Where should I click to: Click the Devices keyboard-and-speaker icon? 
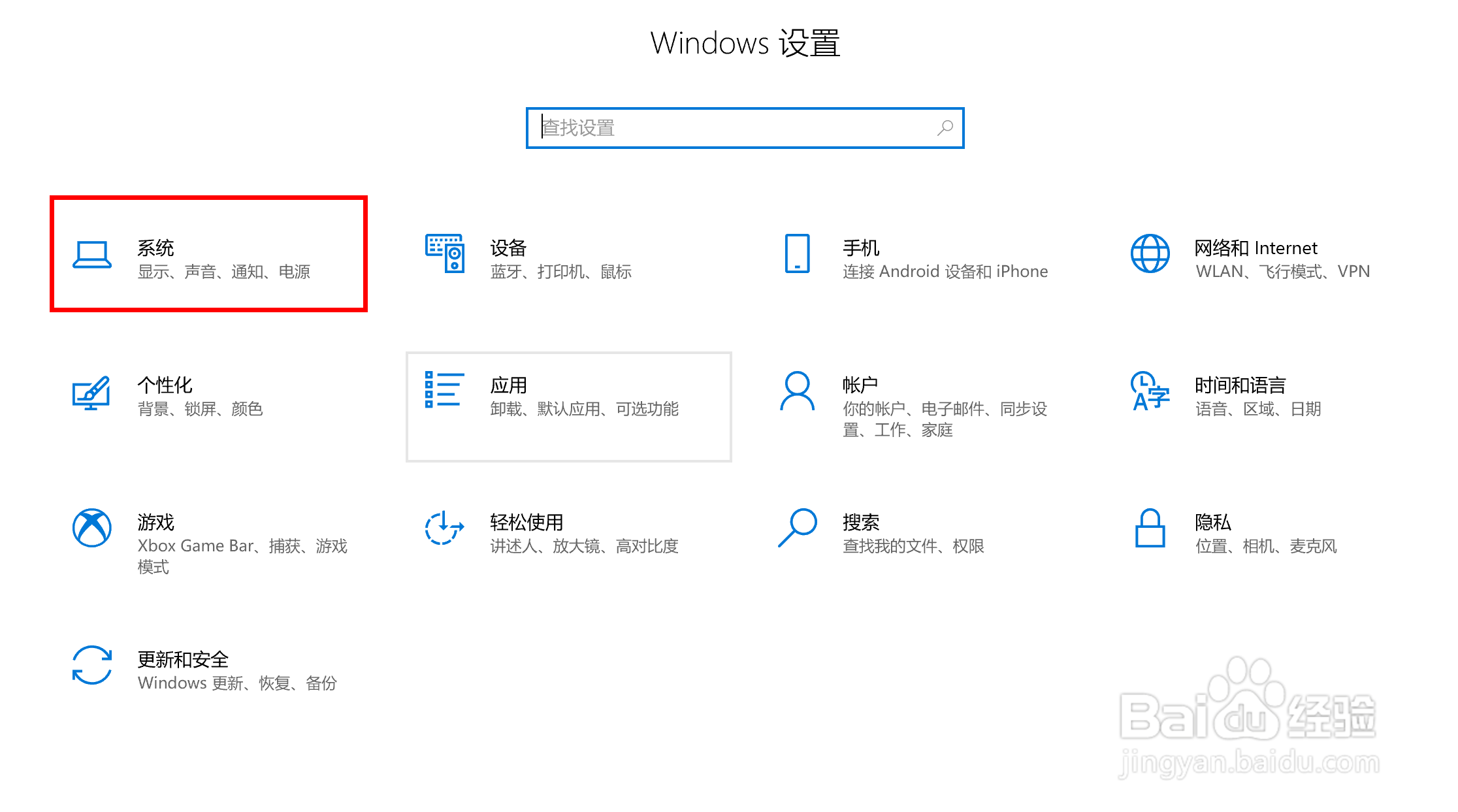(x=445, y=253)
